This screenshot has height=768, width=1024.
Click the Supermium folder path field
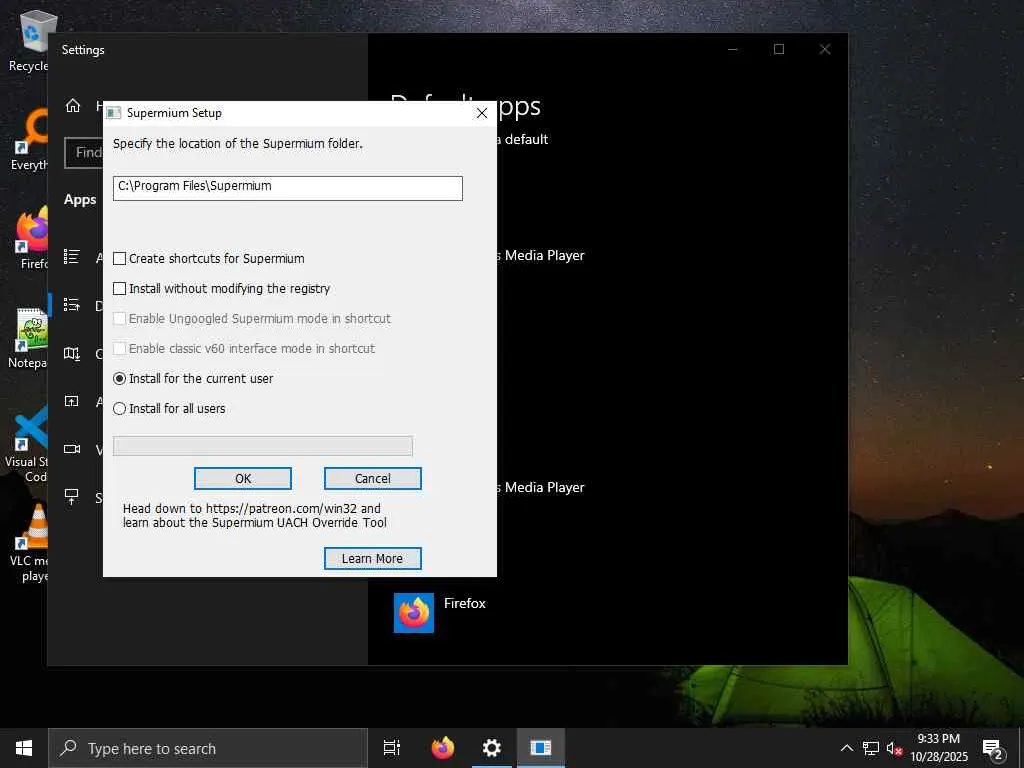(x=288, y=188)
